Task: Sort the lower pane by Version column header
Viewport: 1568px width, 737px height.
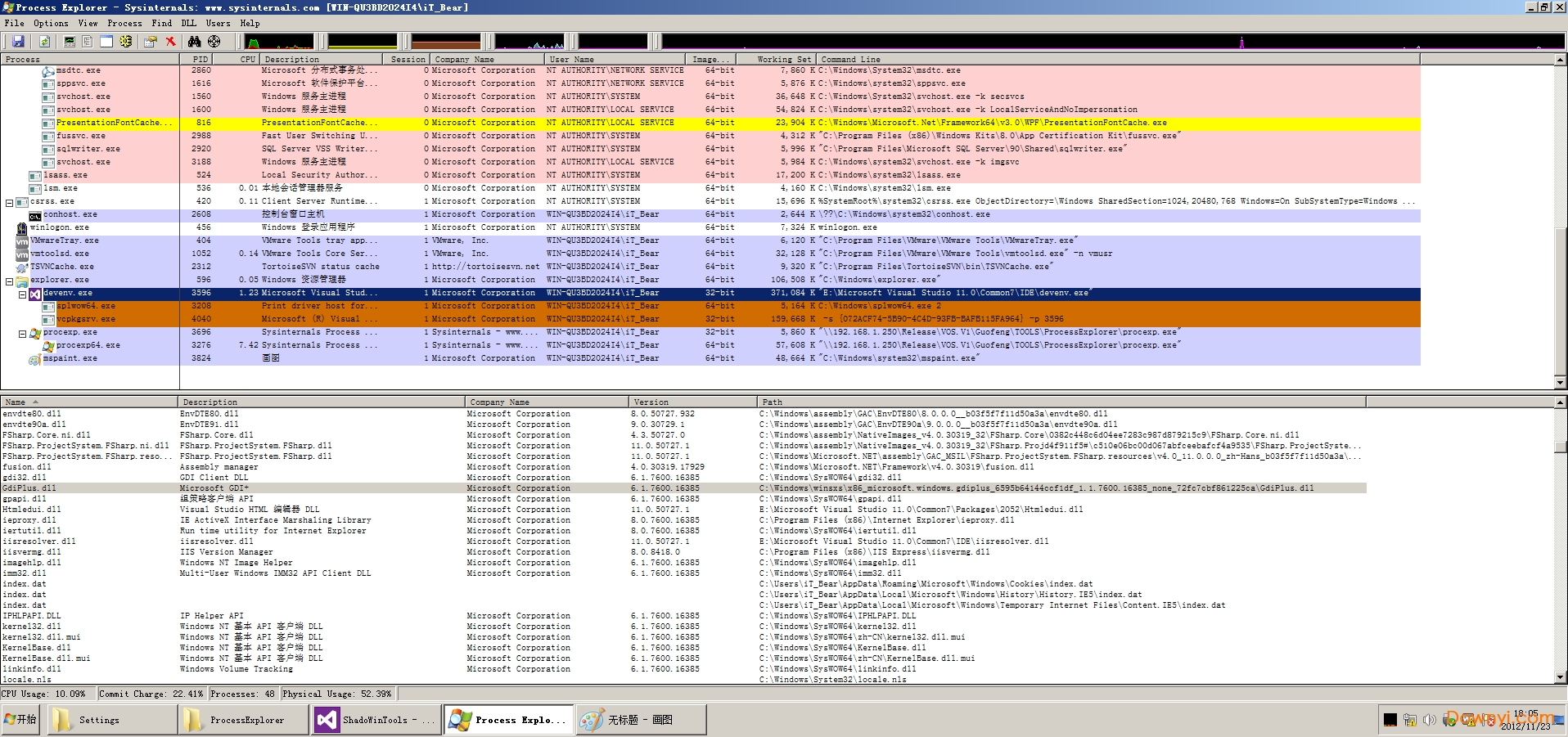Action: [x=651, y=402]
